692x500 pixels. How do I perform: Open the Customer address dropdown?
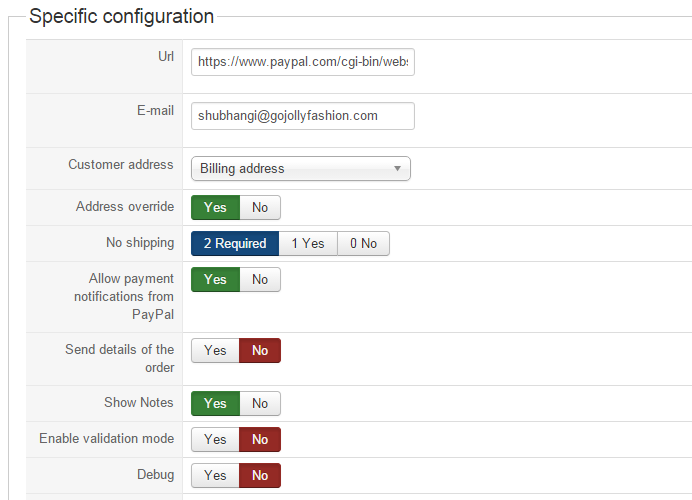[300, 169]
